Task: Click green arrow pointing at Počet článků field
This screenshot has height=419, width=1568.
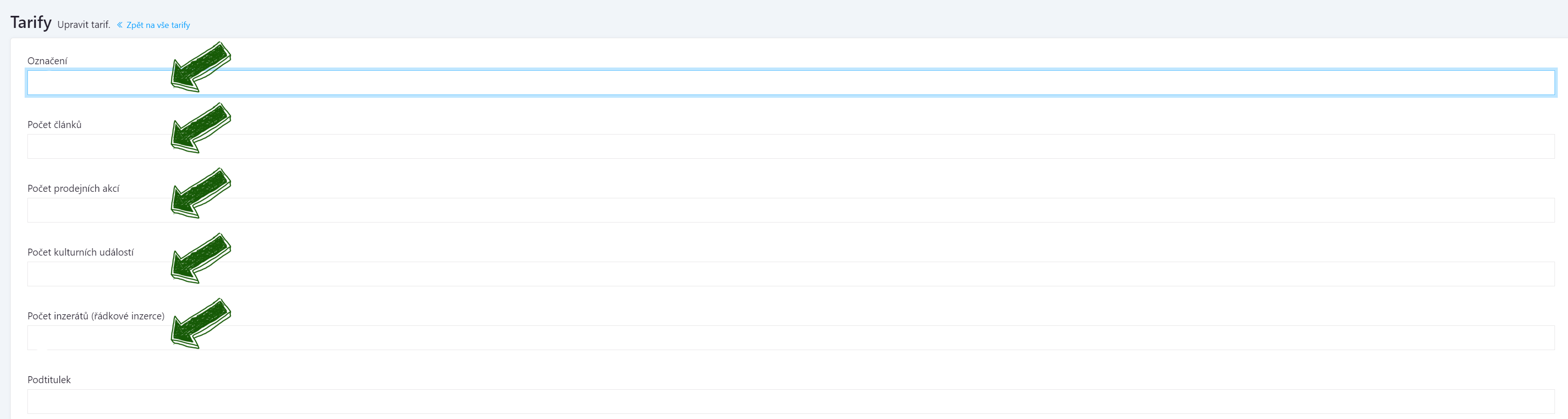Action: [x=201, y=128]
